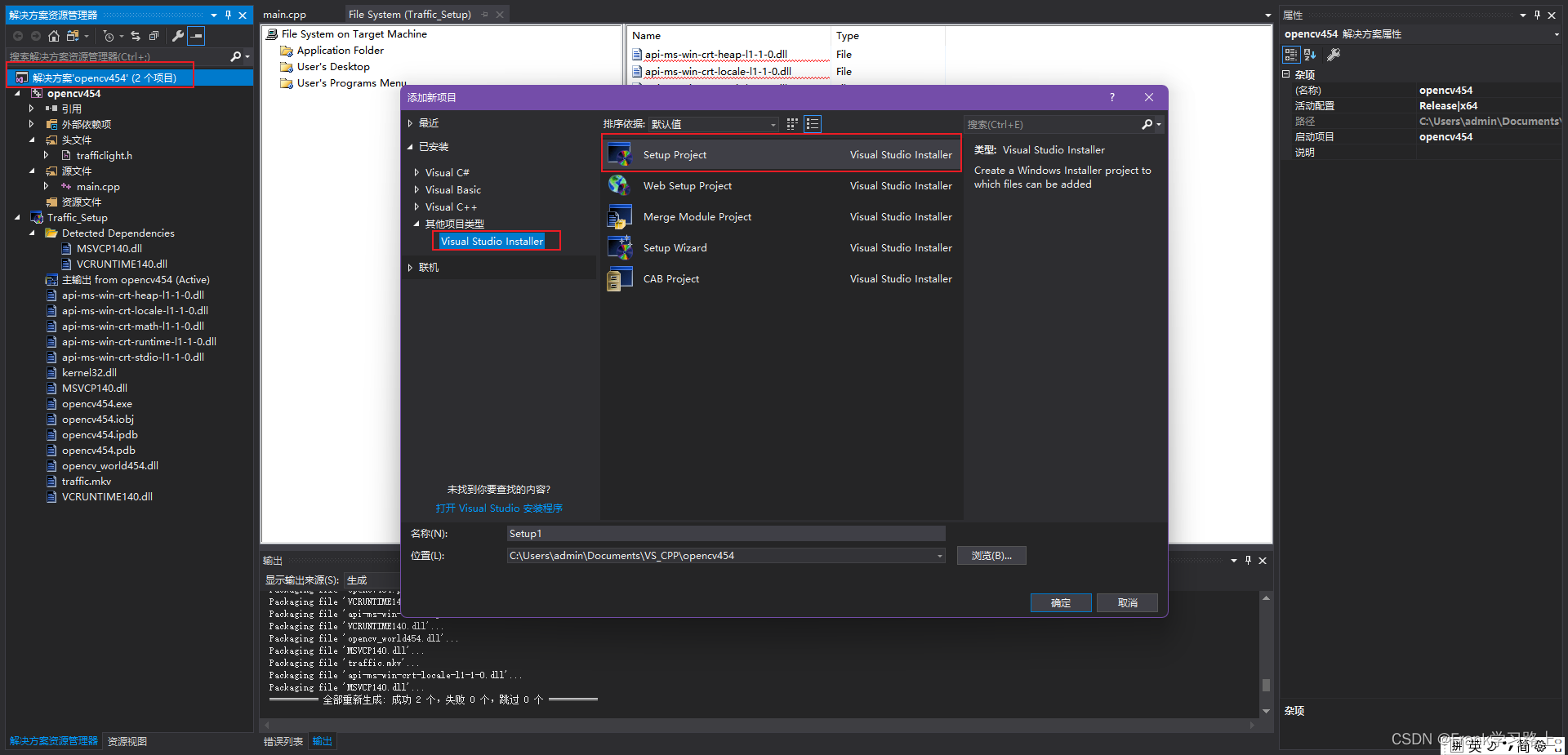The width and height of the screenshot is (1568, 755).
Task: Click the wrench properties icon in Solution Explorer
Action: 177,36
